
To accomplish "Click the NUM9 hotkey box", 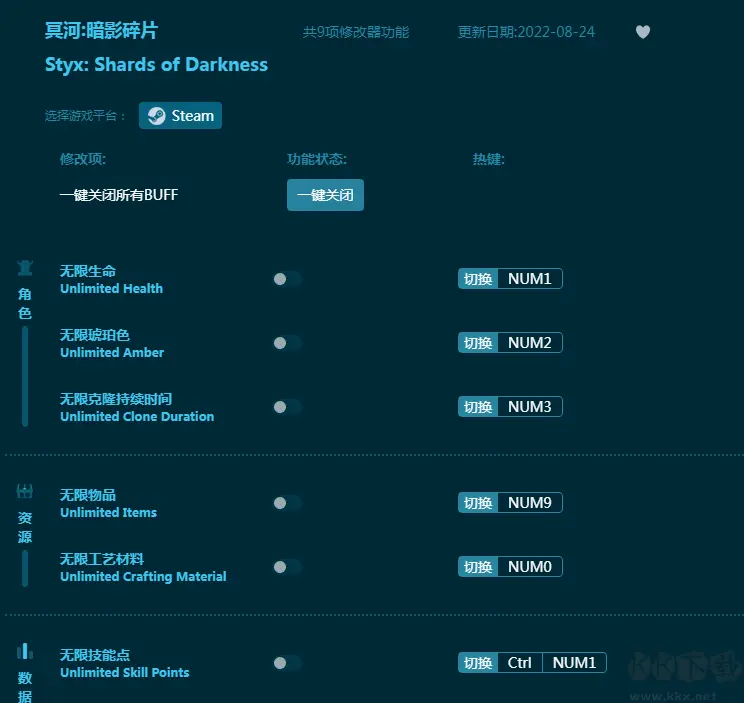I will 529,503.
